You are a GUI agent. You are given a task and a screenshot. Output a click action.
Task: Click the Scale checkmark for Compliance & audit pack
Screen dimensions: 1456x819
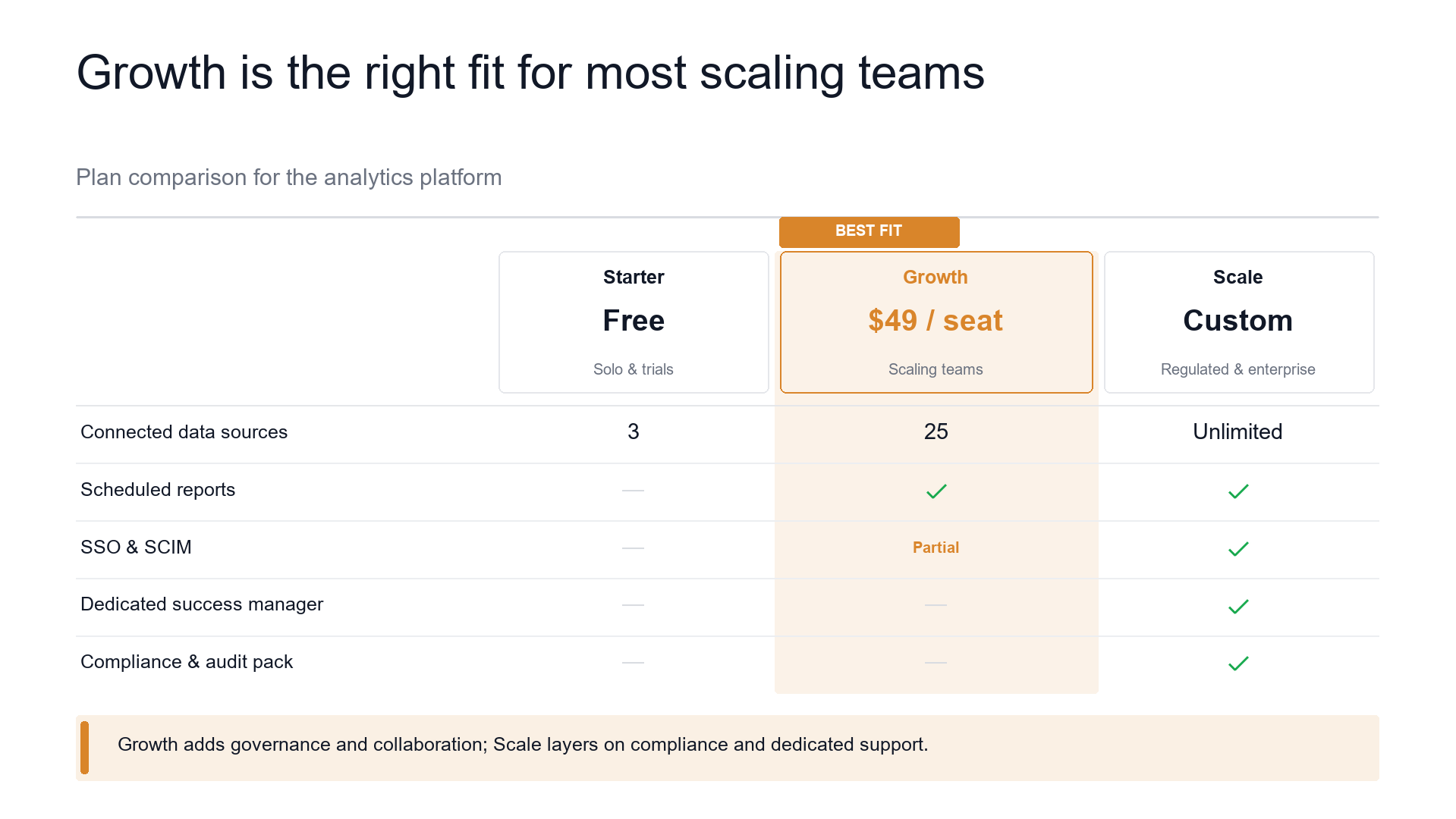1238,664
